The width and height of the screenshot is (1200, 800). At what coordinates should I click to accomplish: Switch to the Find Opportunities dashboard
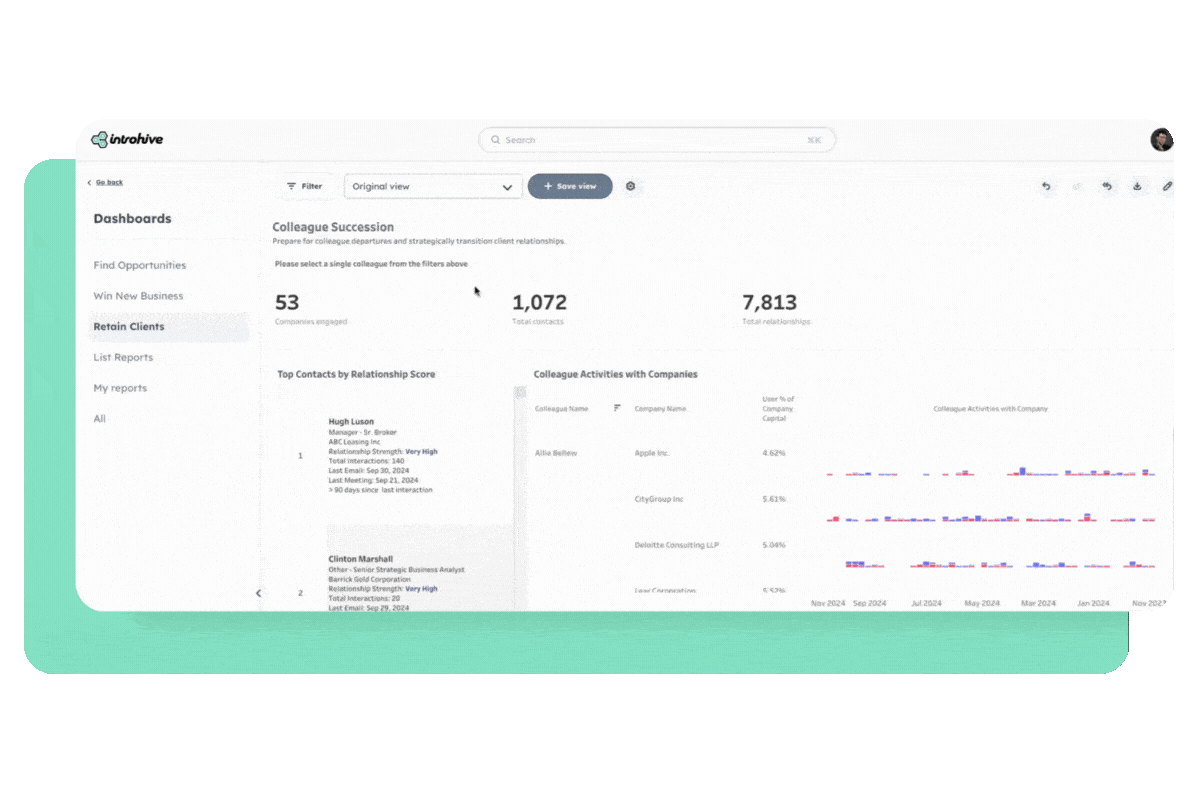(x=139, y=265)
